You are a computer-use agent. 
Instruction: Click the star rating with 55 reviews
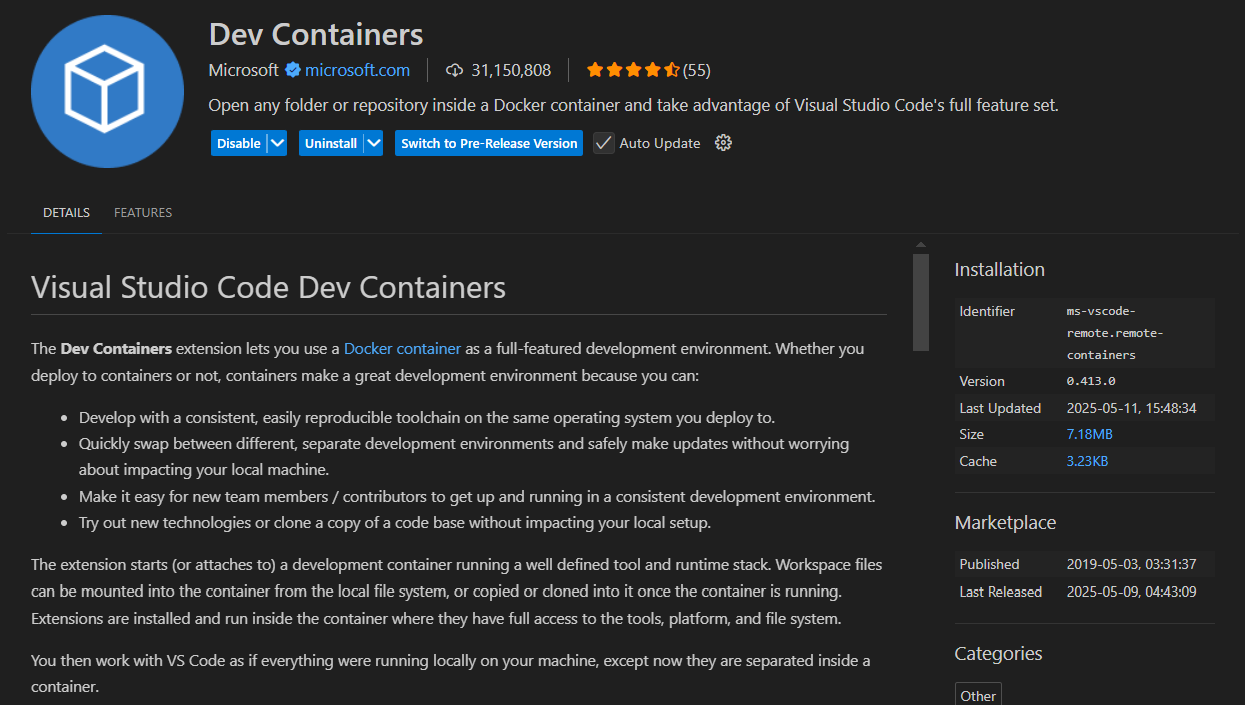point(648,70)
